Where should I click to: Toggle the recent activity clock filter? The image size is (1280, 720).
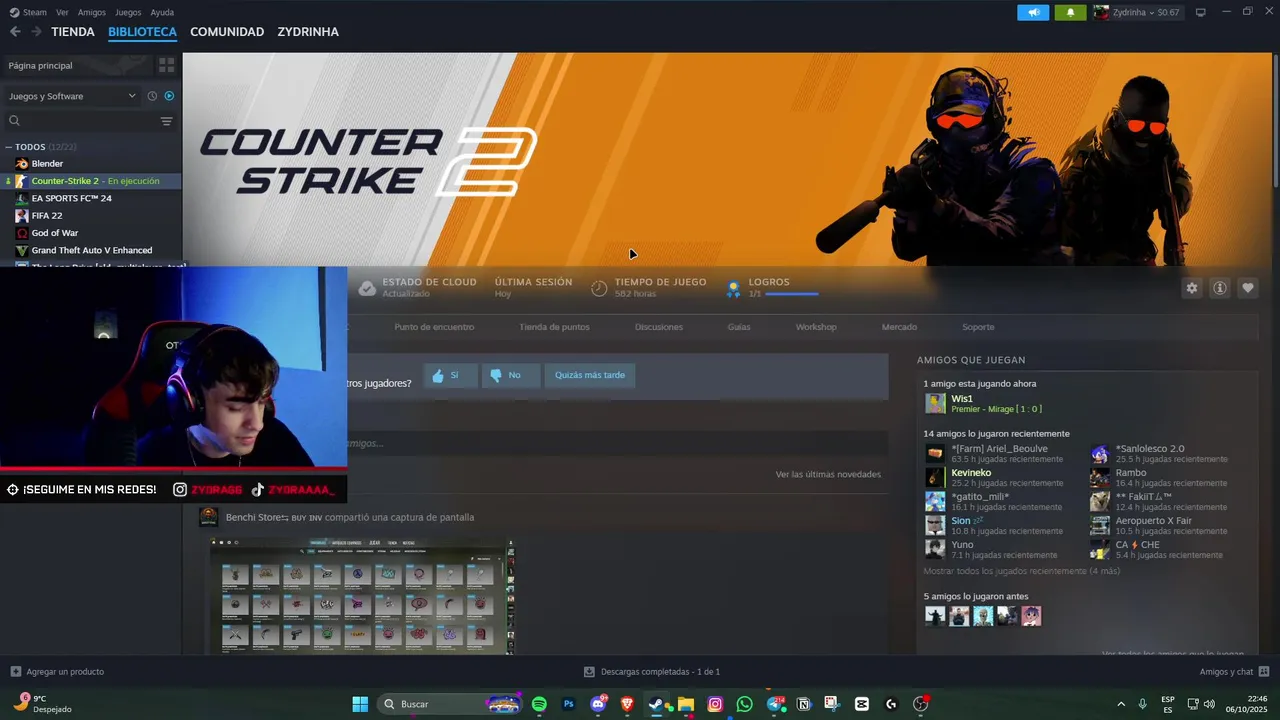[152, 96]
